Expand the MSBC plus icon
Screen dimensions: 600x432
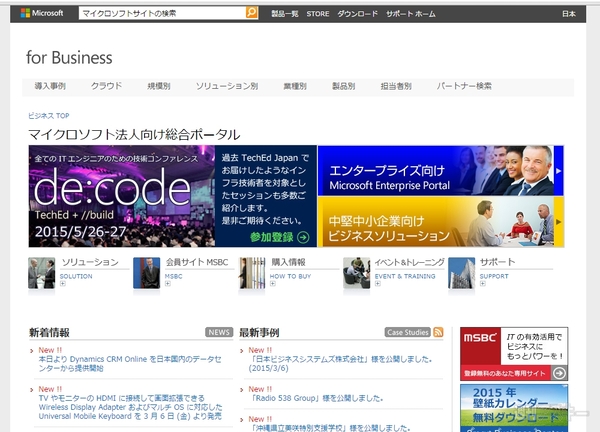point(168,284)
